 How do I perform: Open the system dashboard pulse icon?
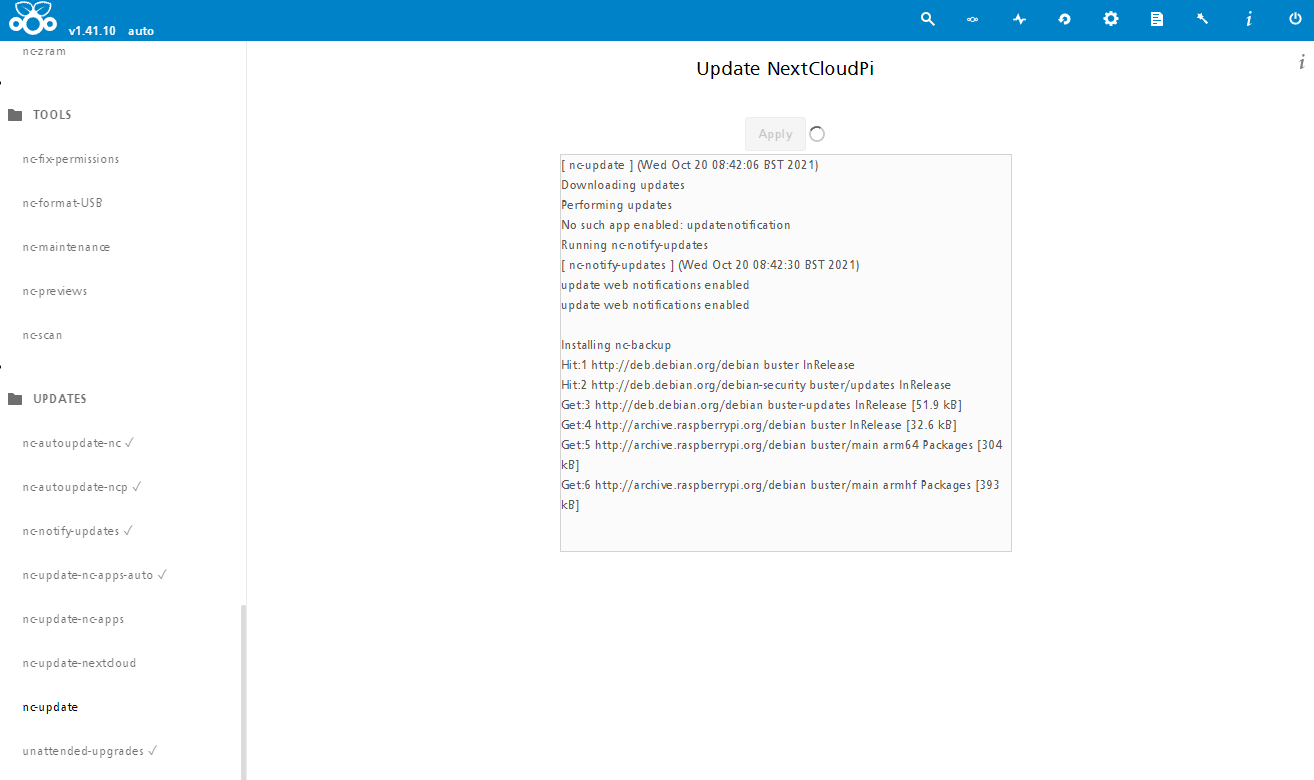(x=1019, y=19)
